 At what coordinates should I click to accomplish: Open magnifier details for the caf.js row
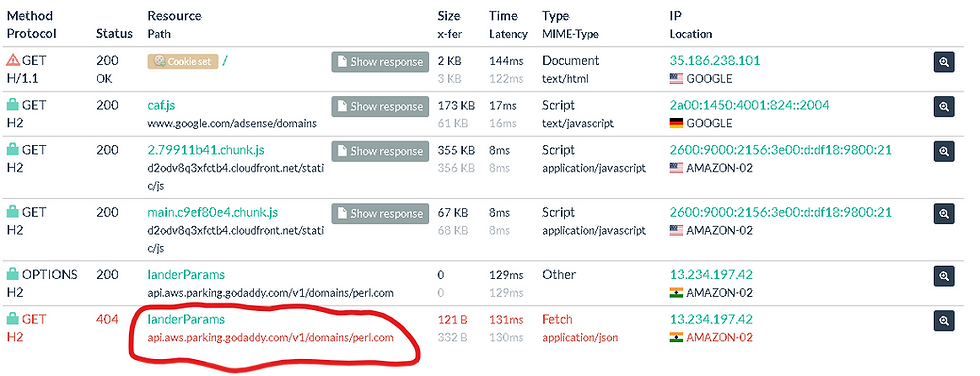coord(944,106)
